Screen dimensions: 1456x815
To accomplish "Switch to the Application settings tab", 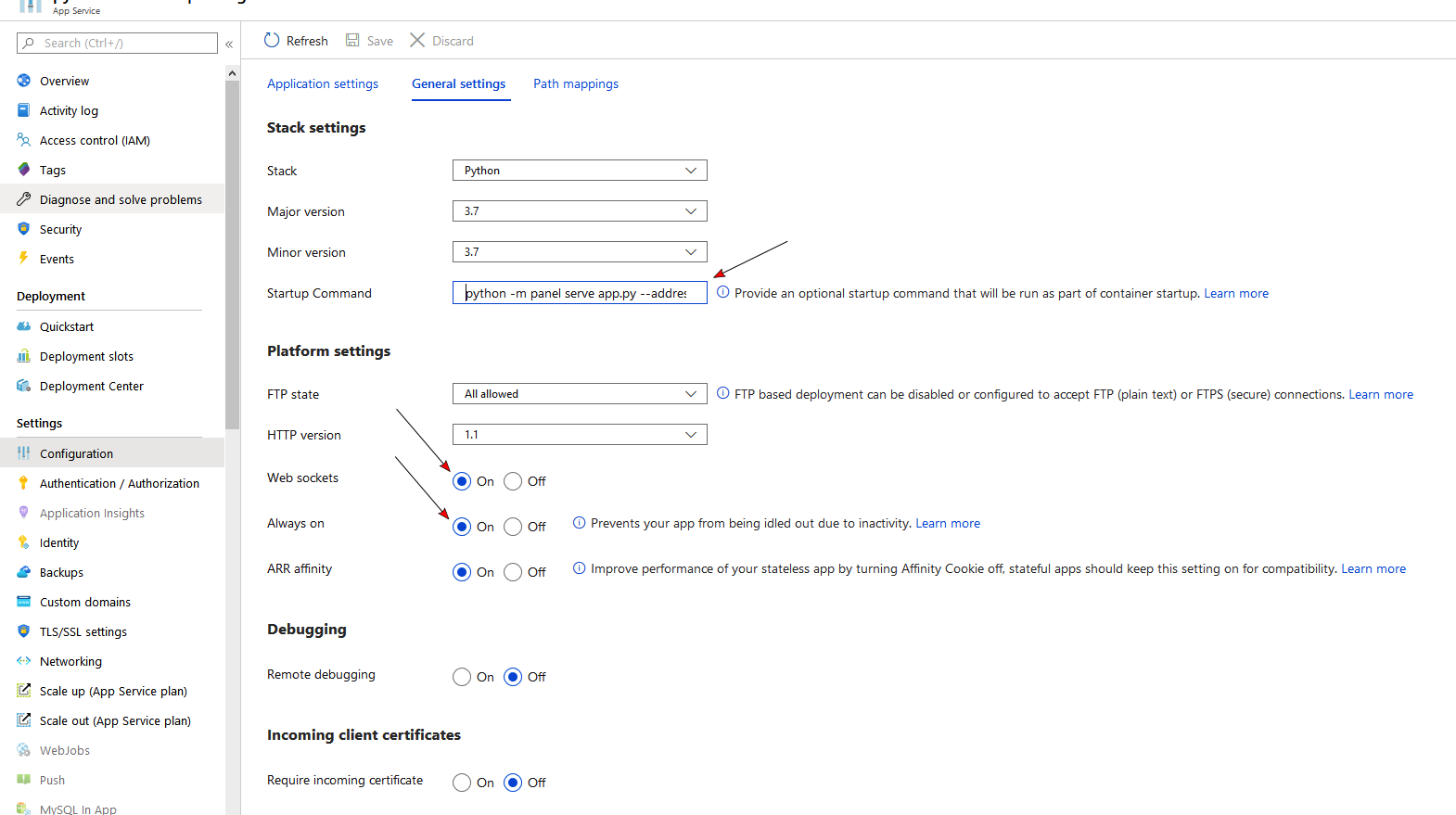I will pos(323,83).
